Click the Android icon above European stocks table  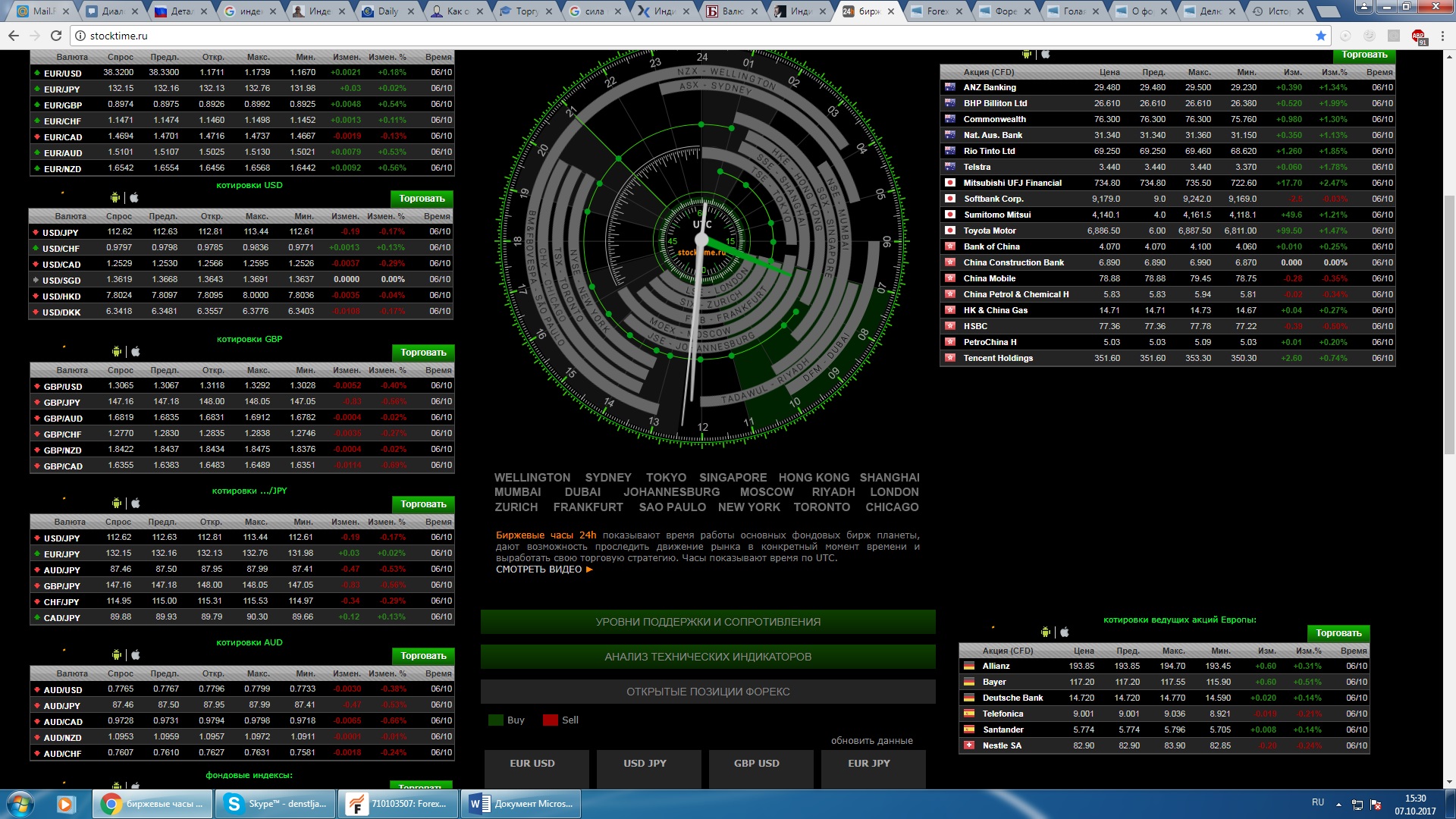[x=1046, y=632]
